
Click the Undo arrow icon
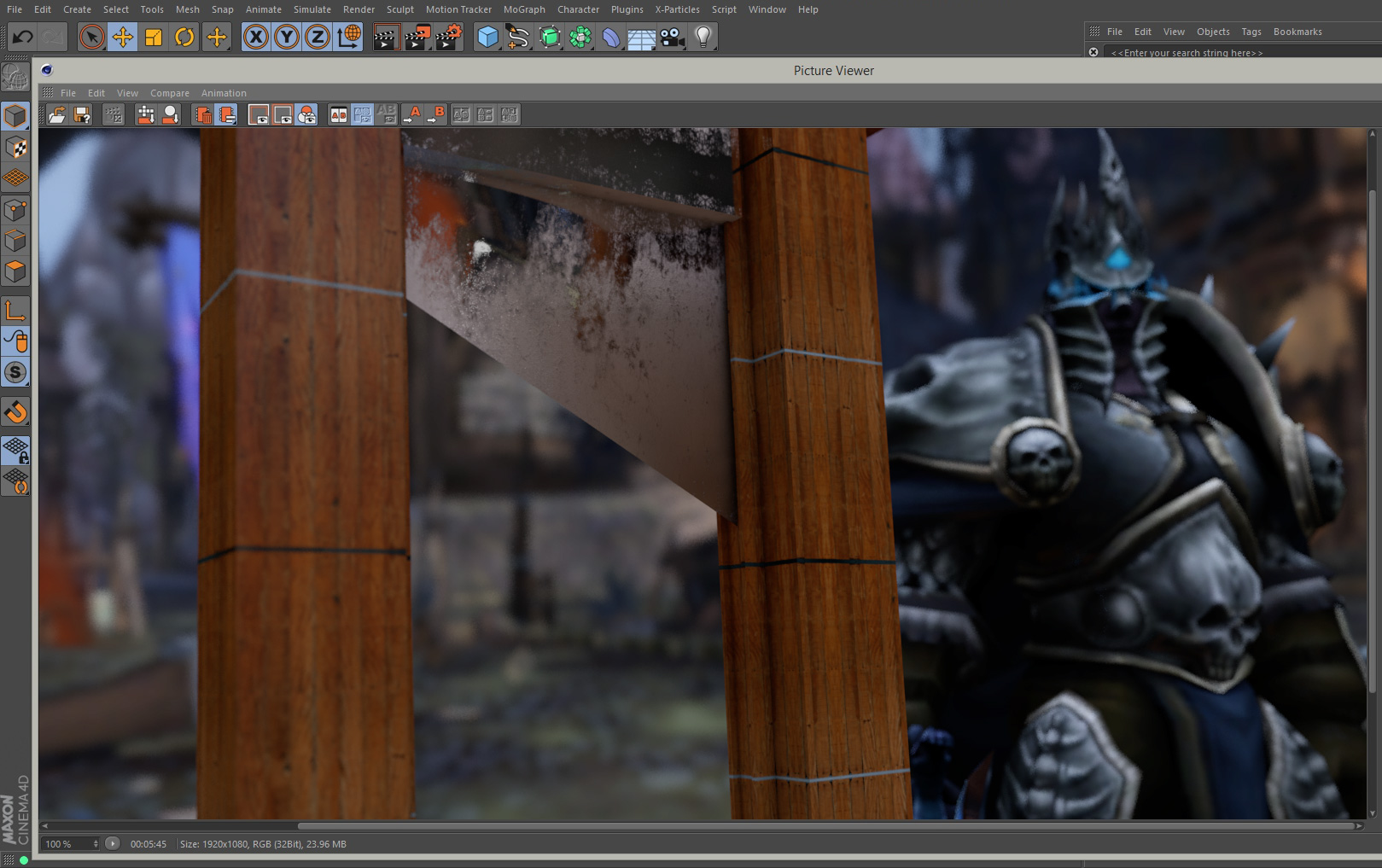tap(22, 37)
